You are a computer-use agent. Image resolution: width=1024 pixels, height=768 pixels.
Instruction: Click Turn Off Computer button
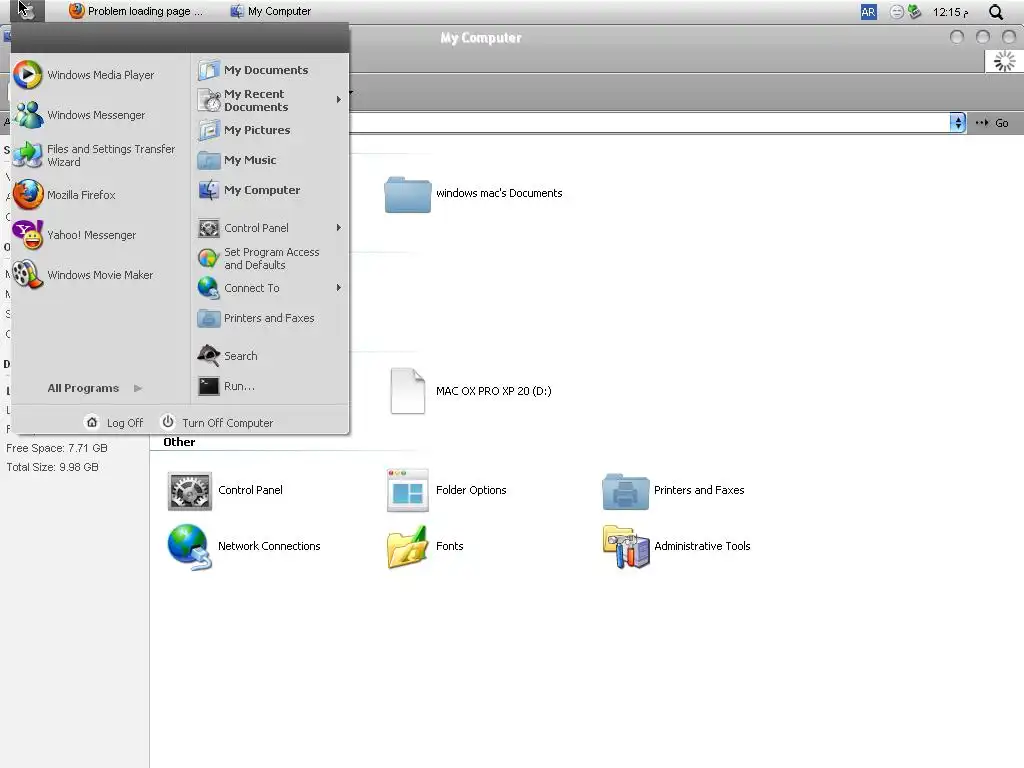217,423
